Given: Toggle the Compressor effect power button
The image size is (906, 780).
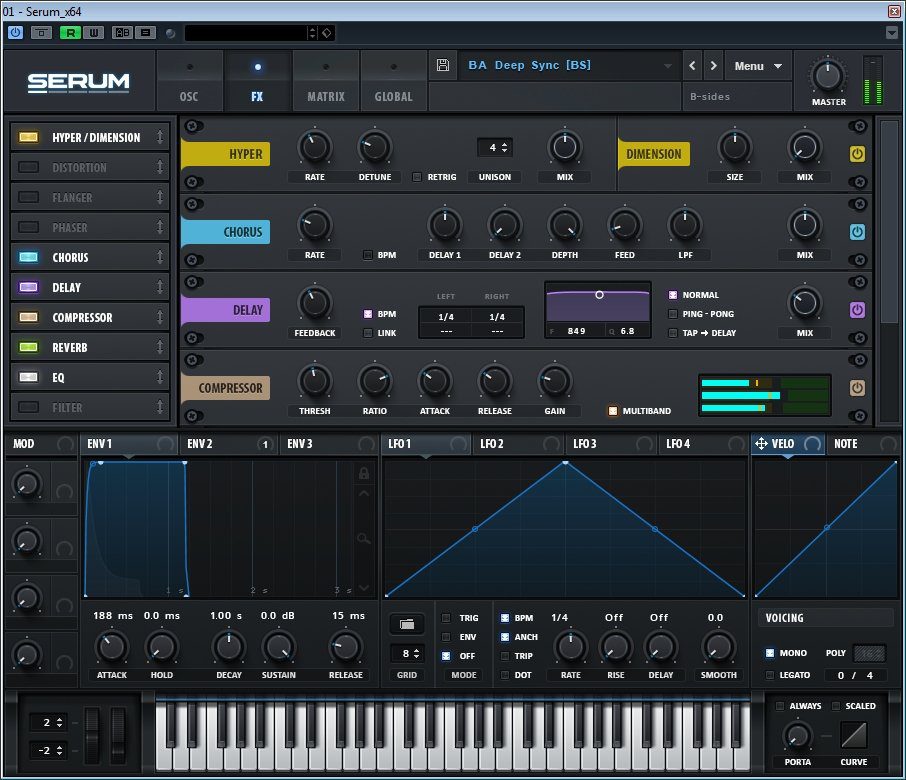Looking at the screenshot, I should pyautogui.click(x=857, y=388).
